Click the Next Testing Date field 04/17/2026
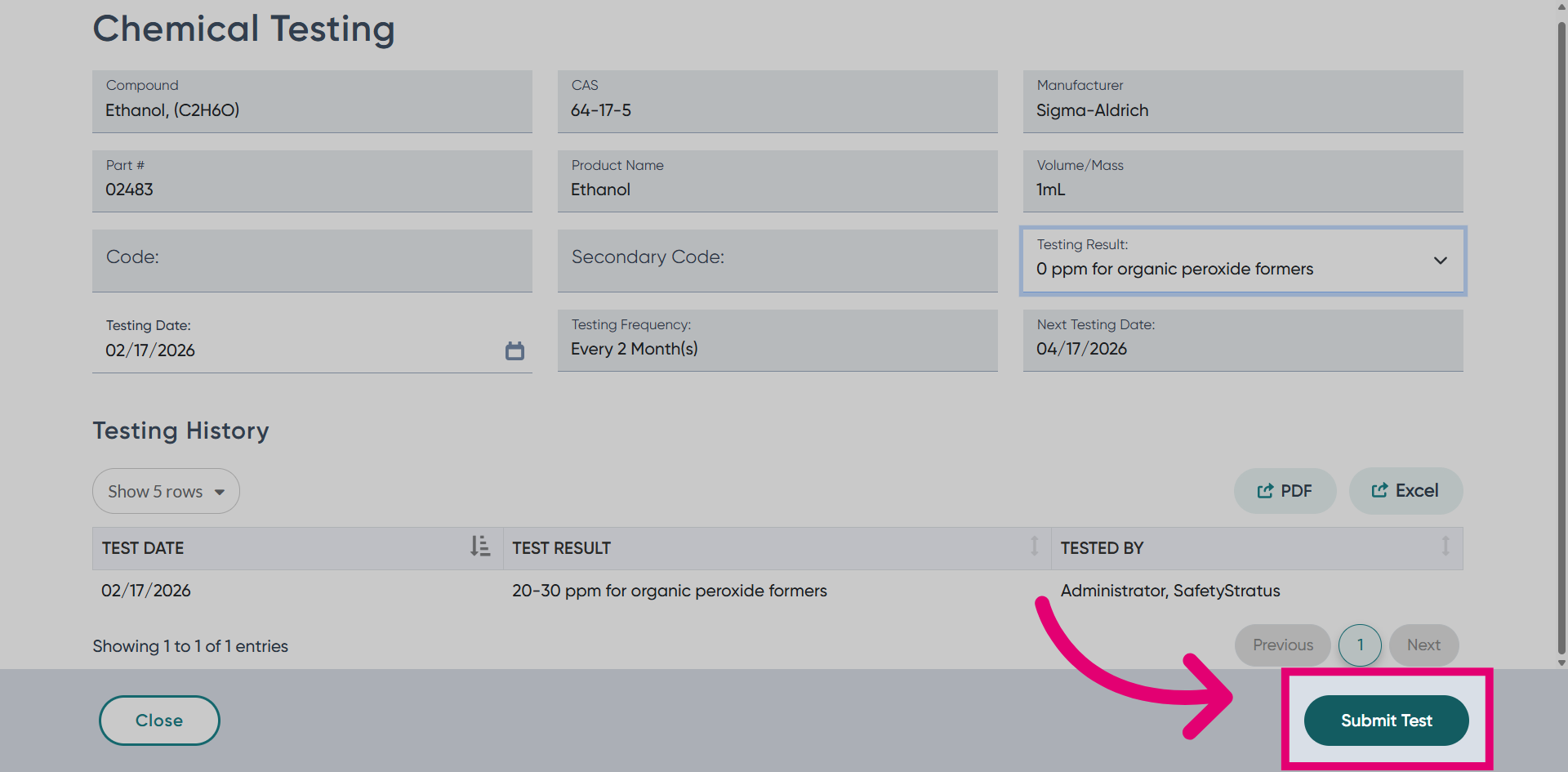This screenshot has width=1568, height=772. 1243,341
